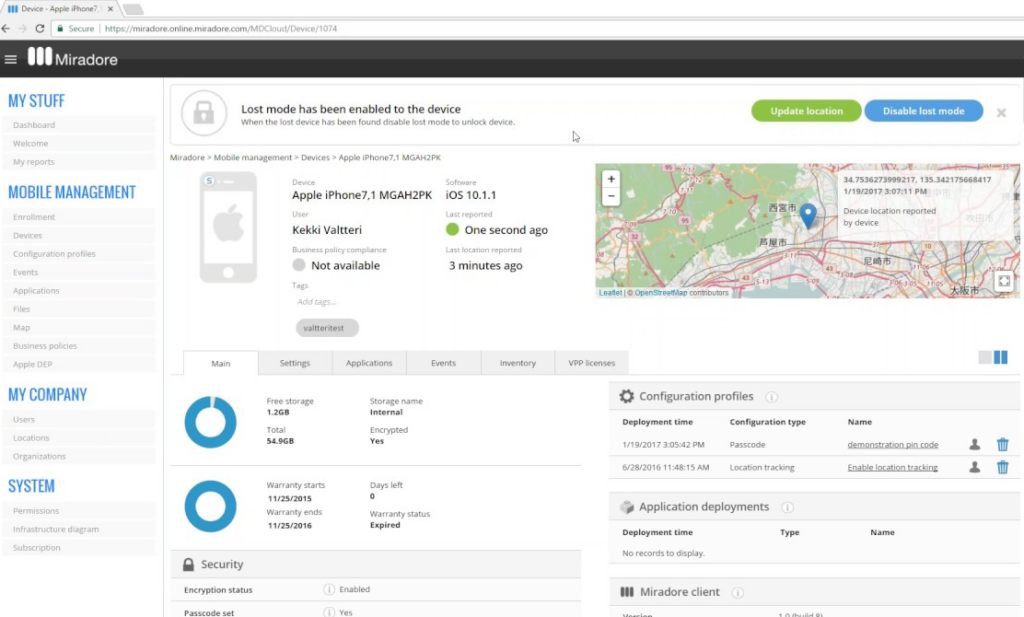
Task: Click the Leaflet attribution link
Action: (x=610, y=293)
